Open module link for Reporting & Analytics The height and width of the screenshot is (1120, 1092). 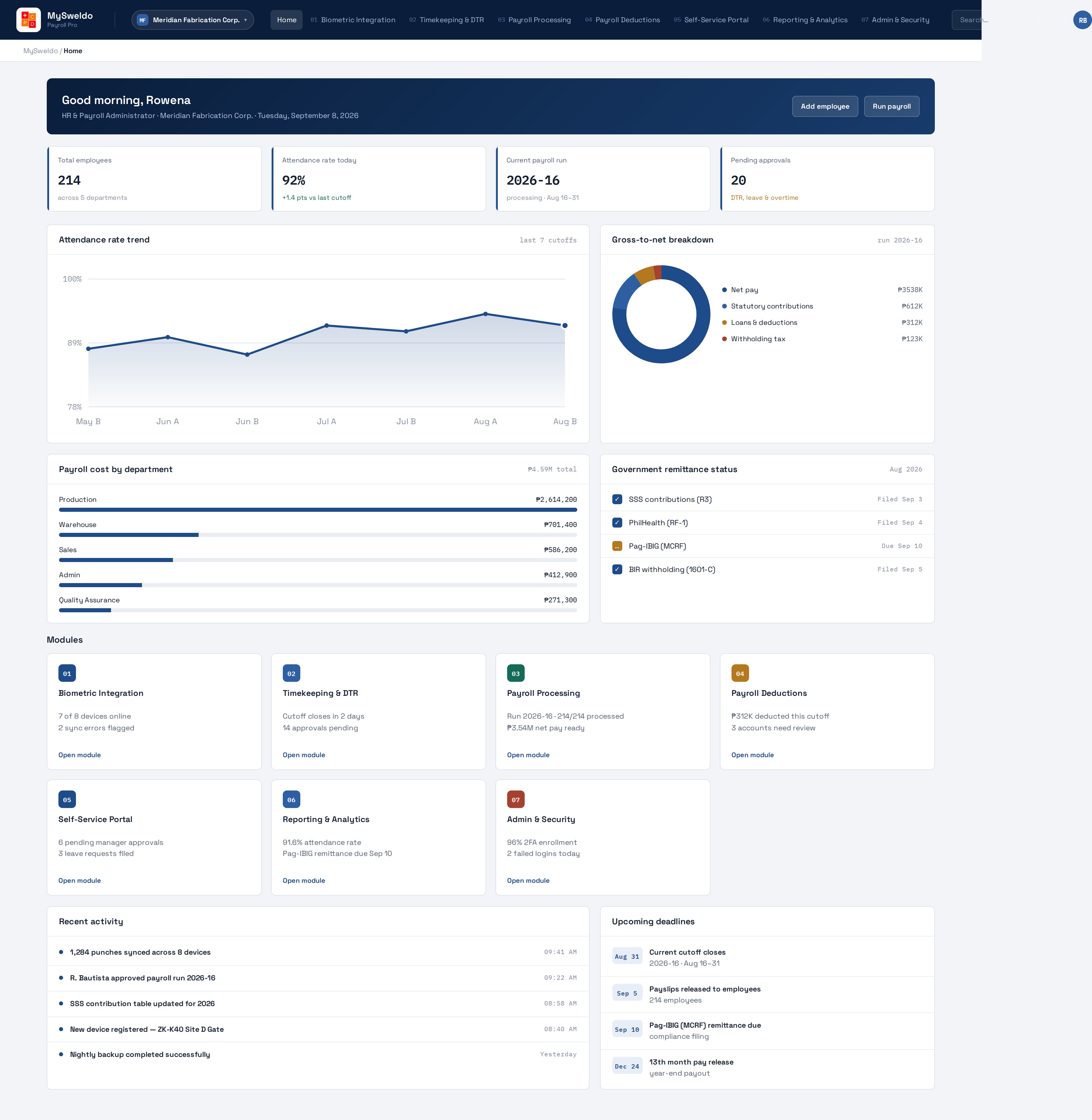point(304,880)
